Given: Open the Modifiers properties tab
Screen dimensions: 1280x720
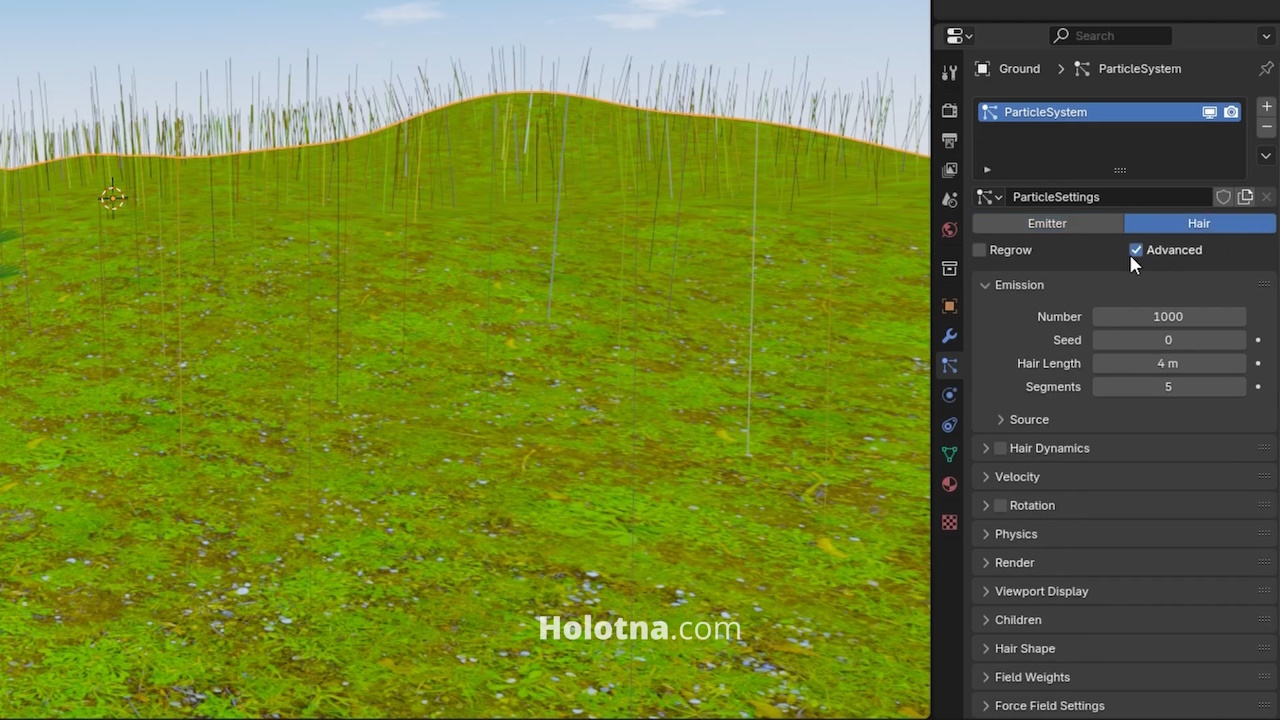Looking at the screenshot, I should coord(949,336).
